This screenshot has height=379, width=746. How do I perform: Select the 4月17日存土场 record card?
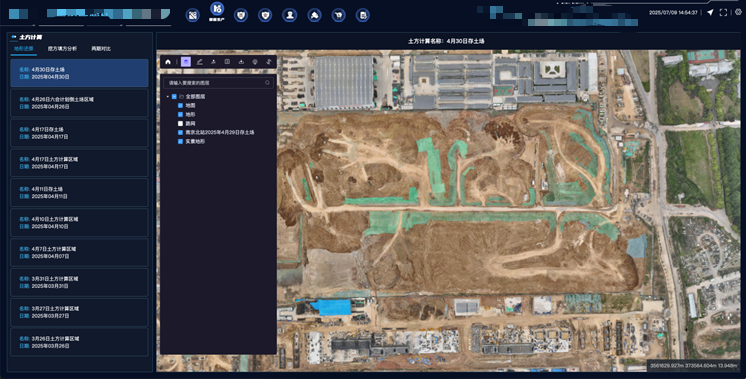(x=79, y=133)
